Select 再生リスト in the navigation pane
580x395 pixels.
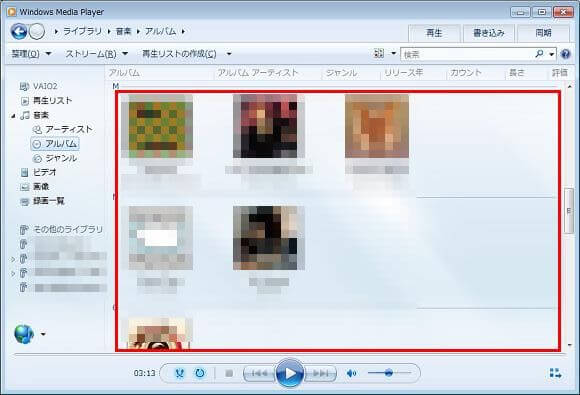click(52, 101)
